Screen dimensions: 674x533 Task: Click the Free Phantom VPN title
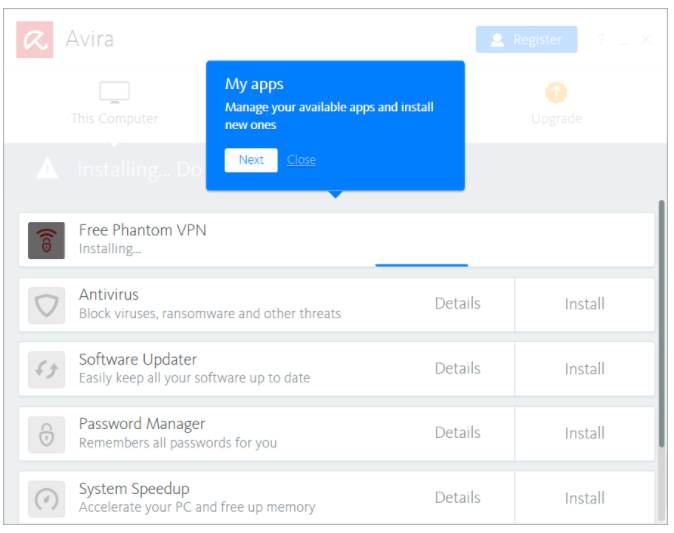point(142,230)
